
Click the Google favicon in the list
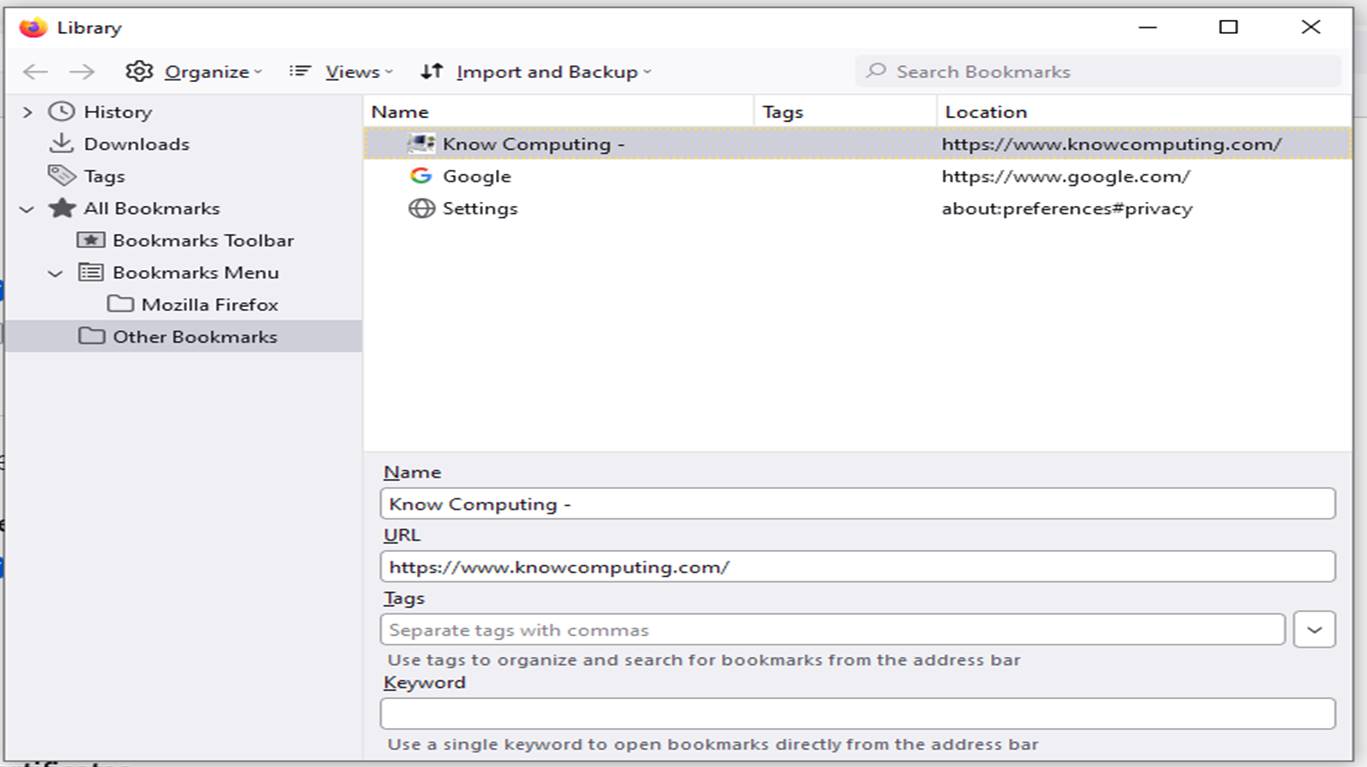click(x=419, y=175)
